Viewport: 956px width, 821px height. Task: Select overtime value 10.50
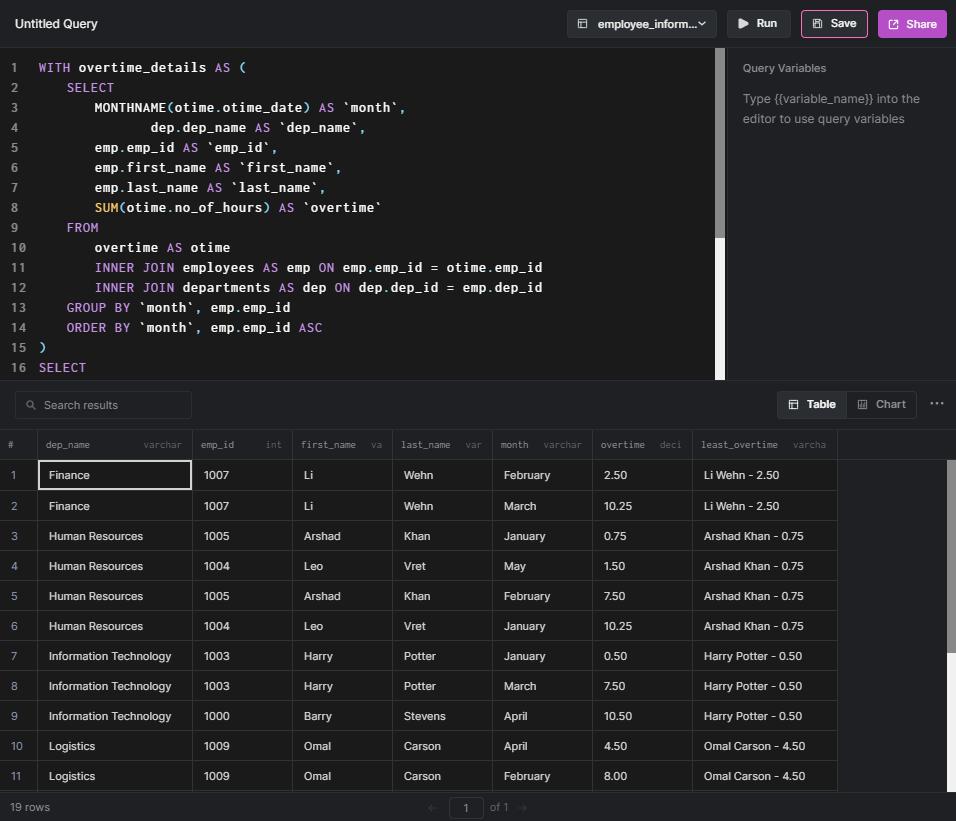(x=642, y=716)
